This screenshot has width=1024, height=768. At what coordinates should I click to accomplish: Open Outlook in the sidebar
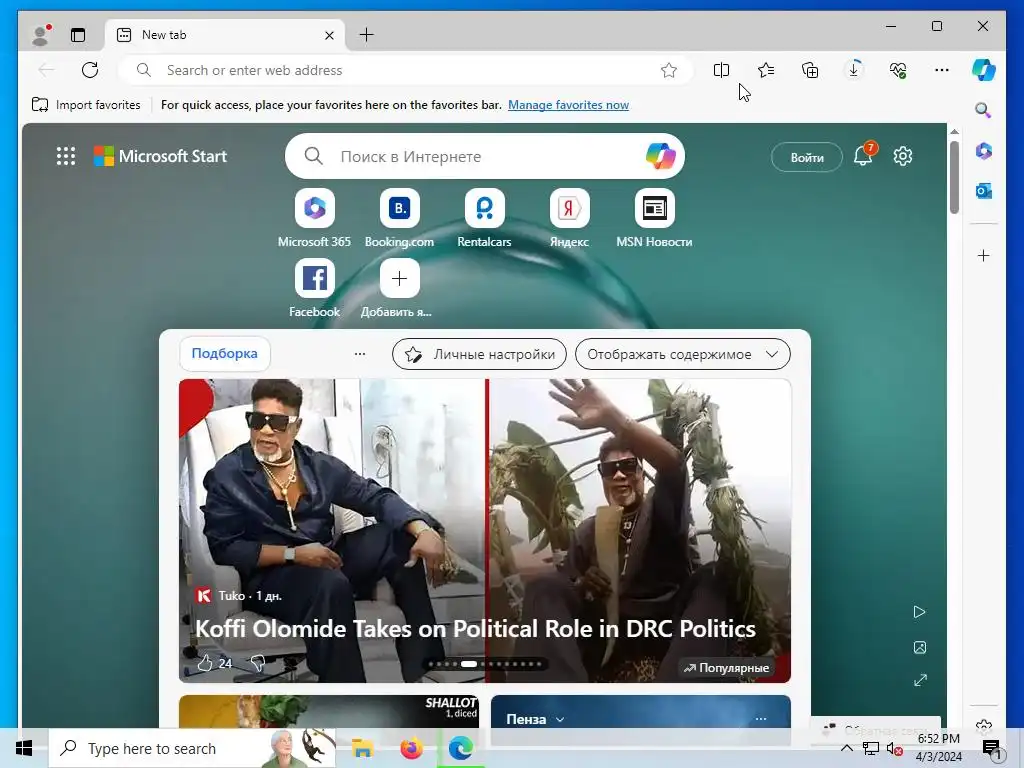(x=984, y=191)
